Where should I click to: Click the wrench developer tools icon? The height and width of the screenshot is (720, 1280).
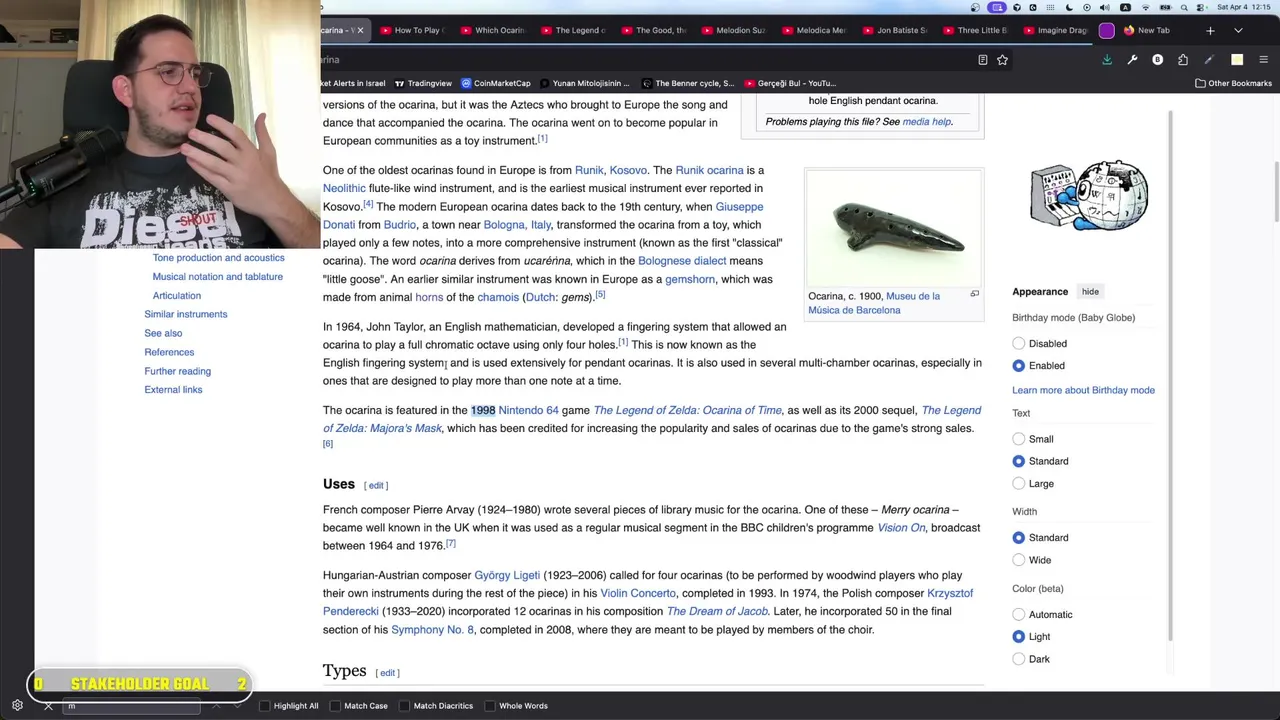coord(1132,60)
